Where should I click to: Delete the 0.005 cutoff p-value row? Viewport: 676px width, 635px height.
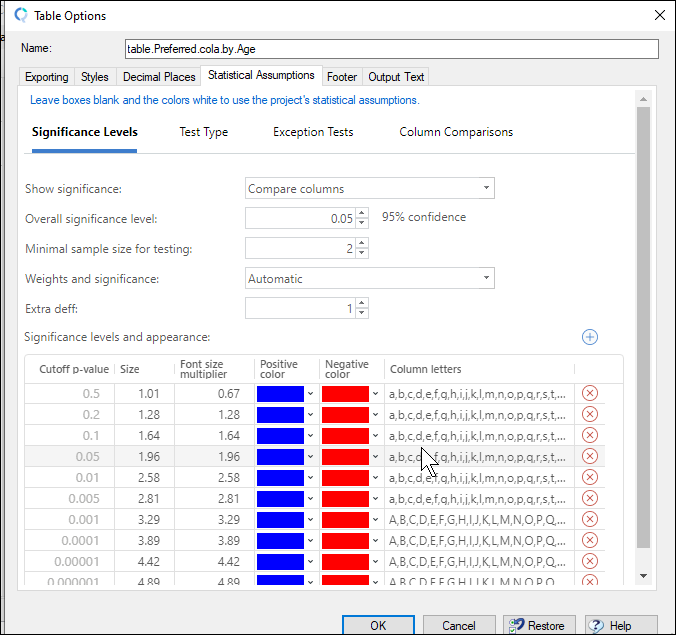[x=589, y=498]
